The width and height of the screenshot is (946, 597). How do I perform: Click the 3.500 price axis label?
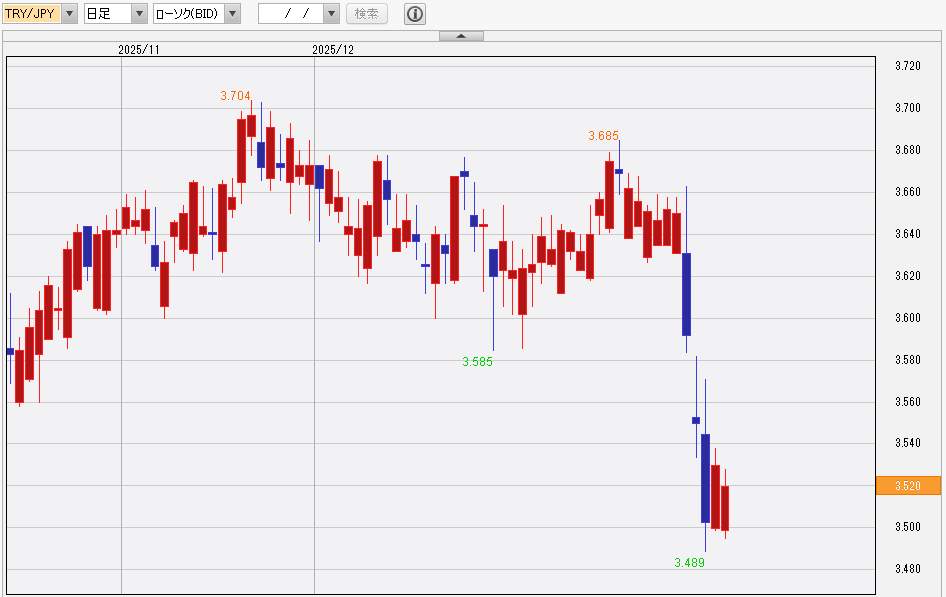(x=908, y=526)
